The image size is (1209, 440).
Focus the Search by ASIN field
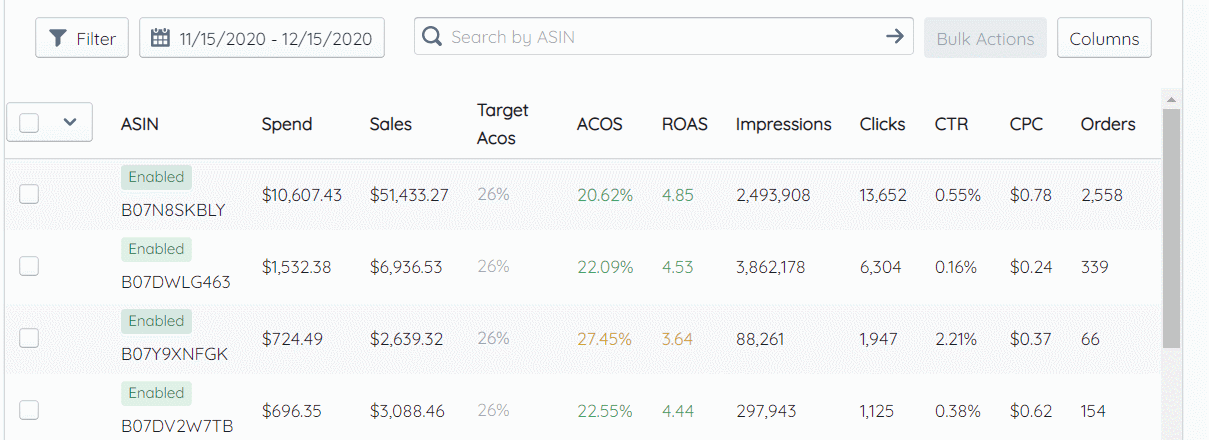click(x=664, y=36)
